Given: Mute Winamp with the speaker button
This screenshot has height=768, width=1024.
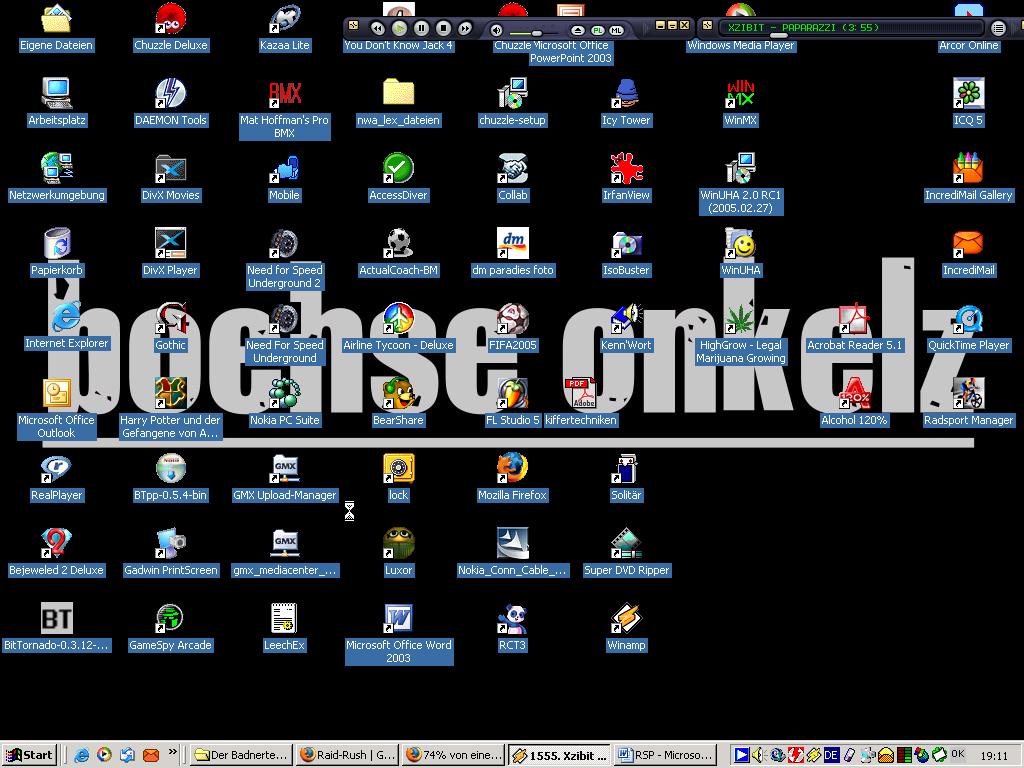Looking at the screenshot, I should (497, 30).
